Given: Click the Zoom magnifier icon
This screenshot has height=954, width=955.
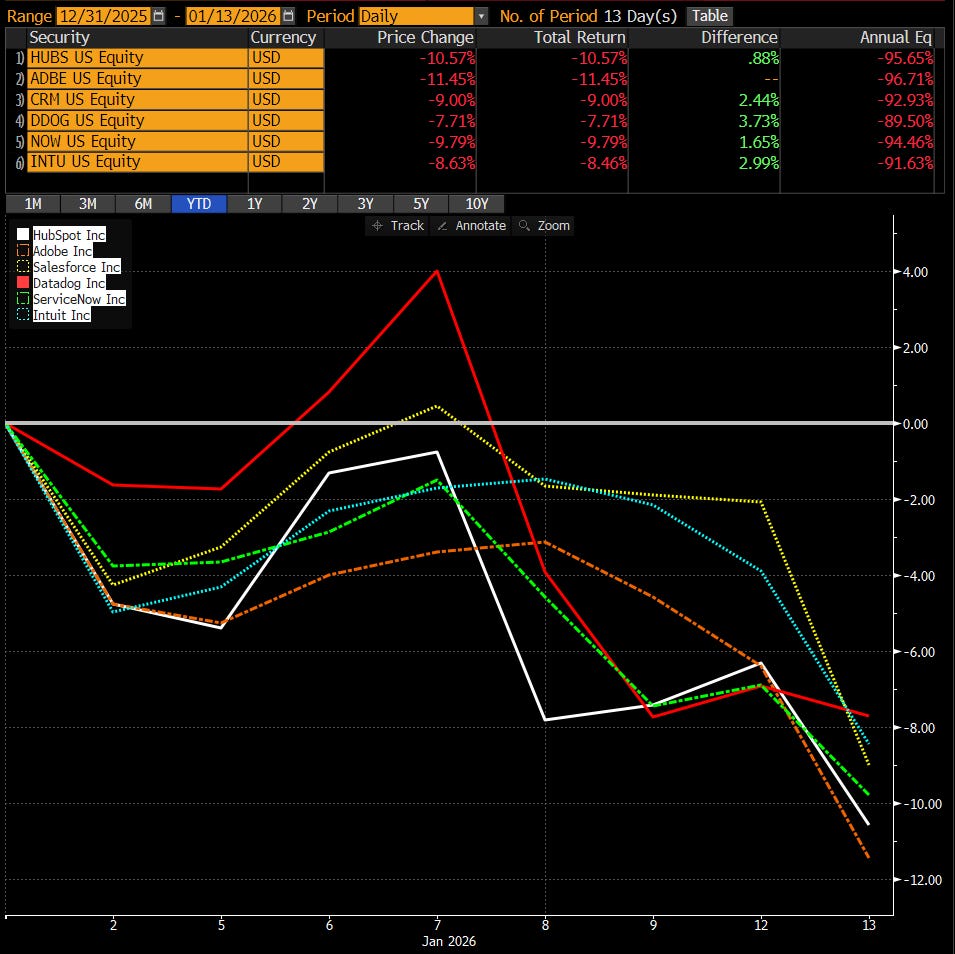Looking at the screenshot, I should coord(524,226).
